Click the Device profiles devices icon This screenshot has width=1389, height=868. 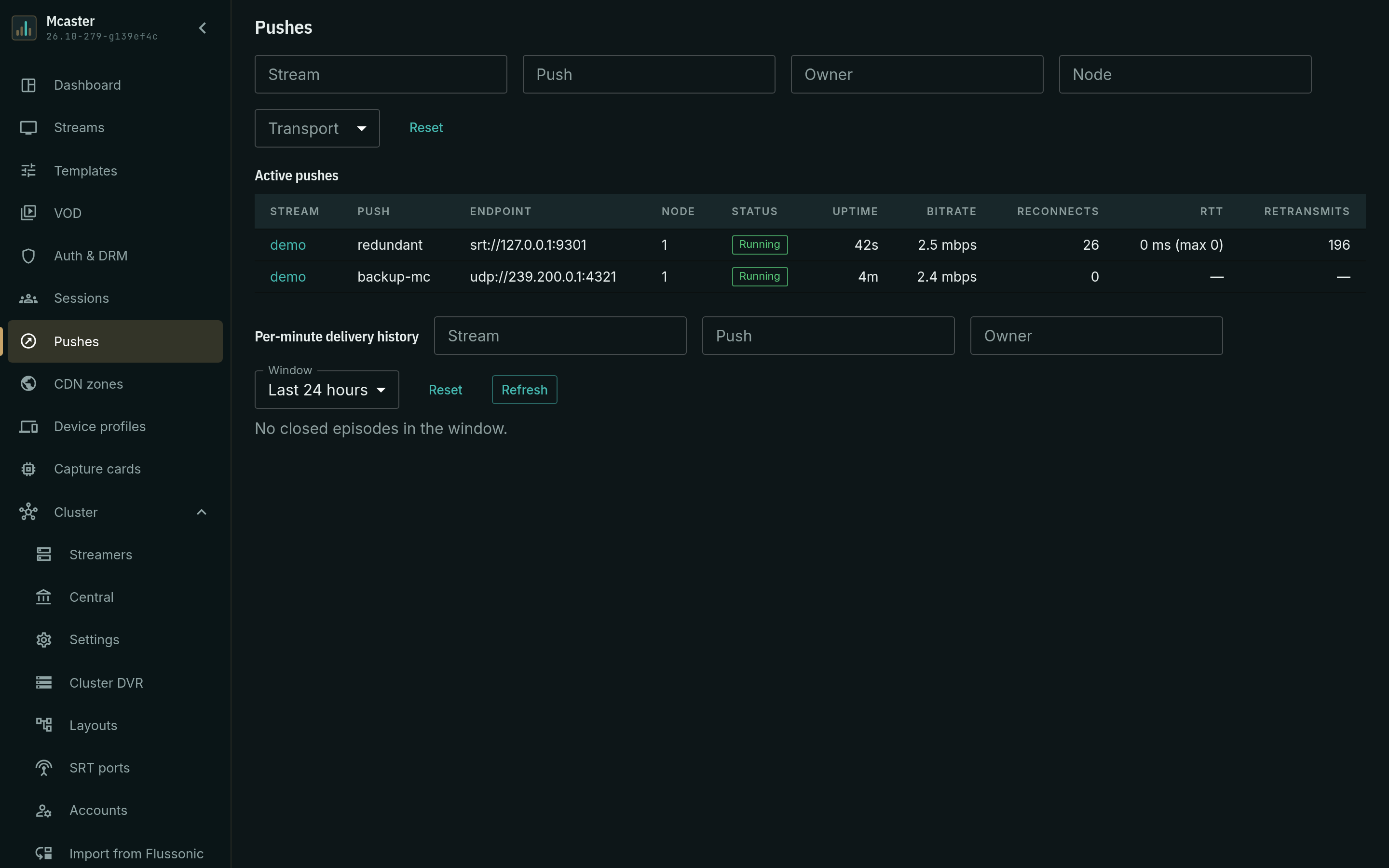[28, 427]
